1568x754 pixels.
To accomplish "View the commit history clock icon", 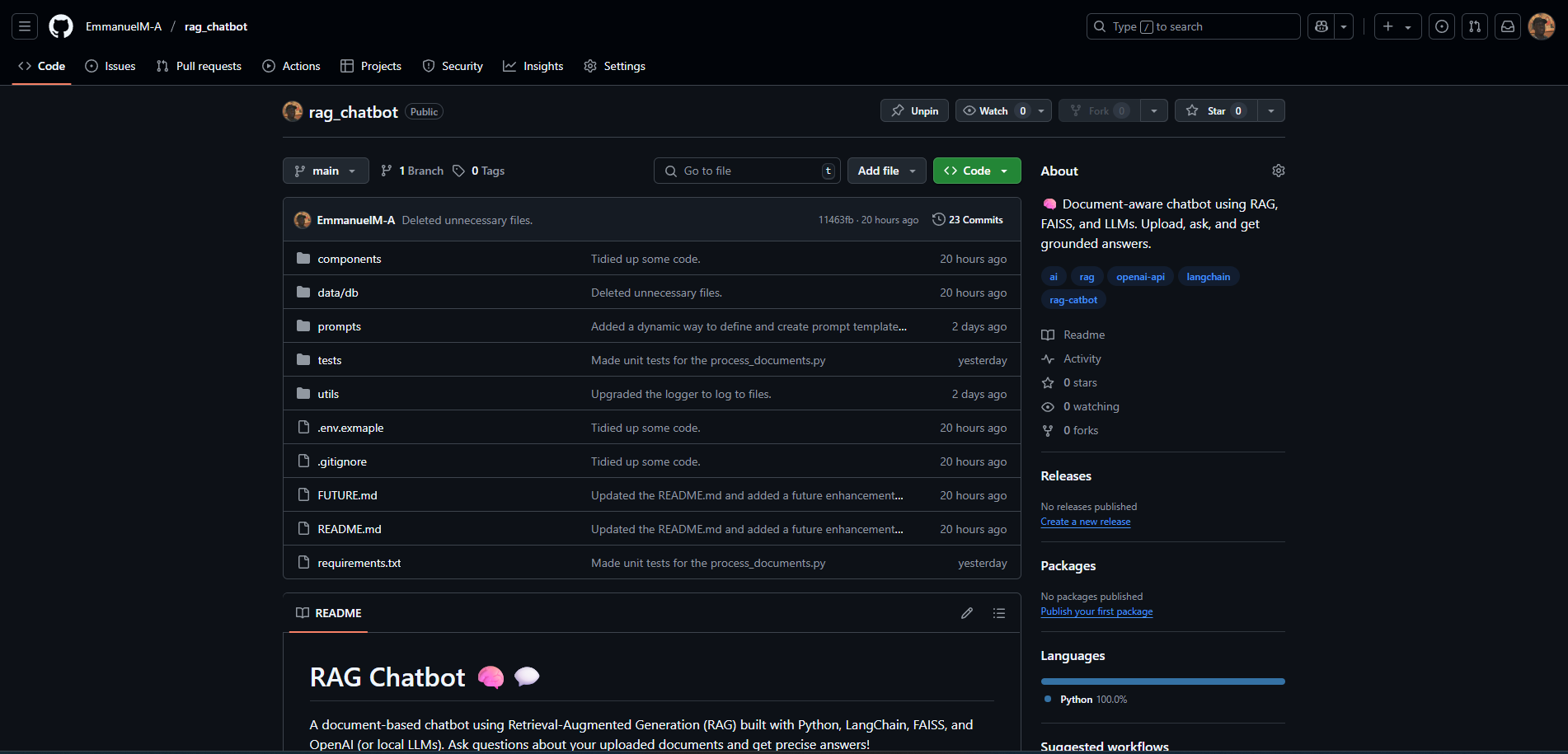I will pos(938,219).
